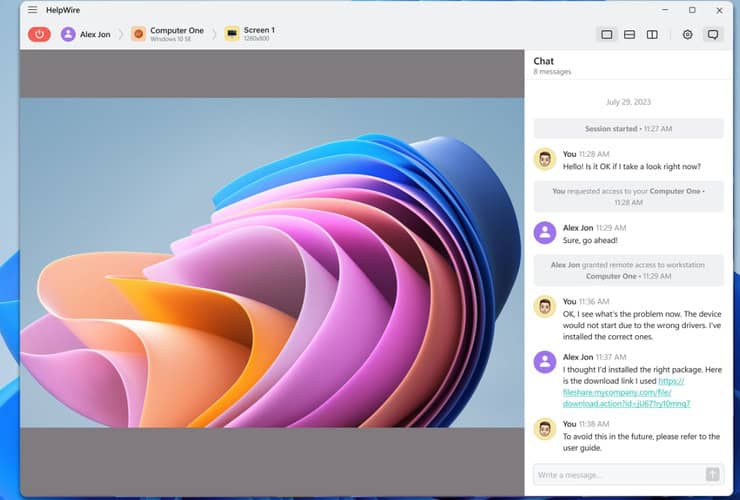This screenshot has height=500, width=740.
Task: Select the Screen 1 breadcrumb
Action: click(x=250, y=34)
